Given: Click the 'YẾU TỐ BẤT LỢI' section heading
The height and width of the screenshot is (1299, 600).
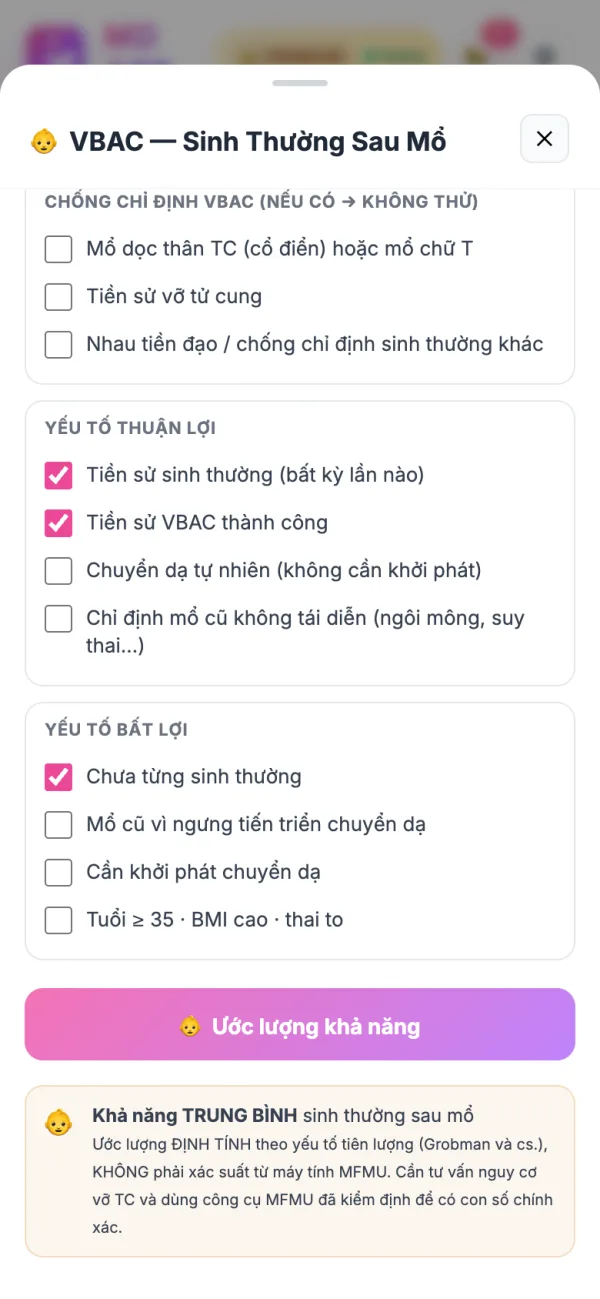Looking at the screenshot, I should pos(116,730).
